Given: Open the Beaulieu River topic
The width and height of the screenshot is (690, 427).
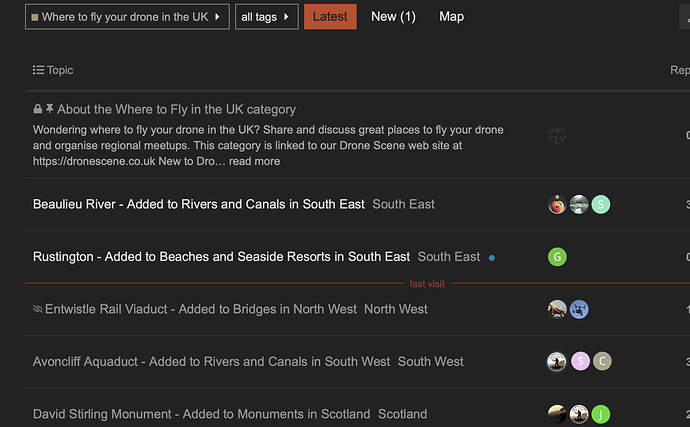Looking at the screenshot, I should [x=199, y=204].
